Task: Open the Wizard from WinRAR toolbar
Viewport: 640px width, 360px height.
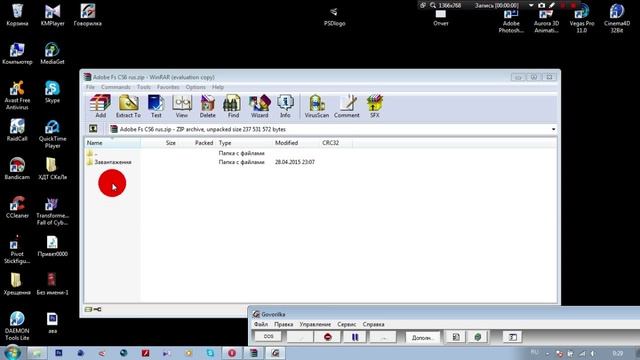Action: pos(260,106)
